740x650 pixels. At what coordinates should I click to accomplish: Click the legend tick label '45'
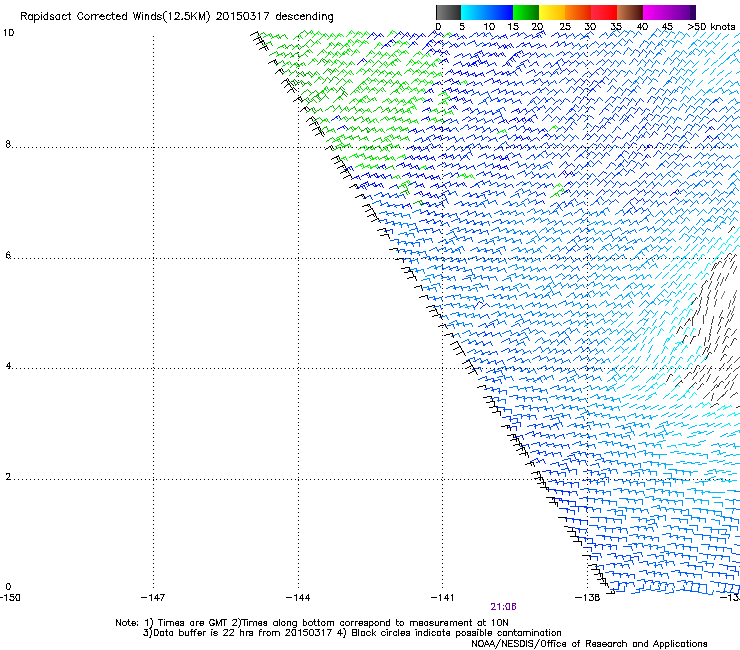click(x=667, y=27)
